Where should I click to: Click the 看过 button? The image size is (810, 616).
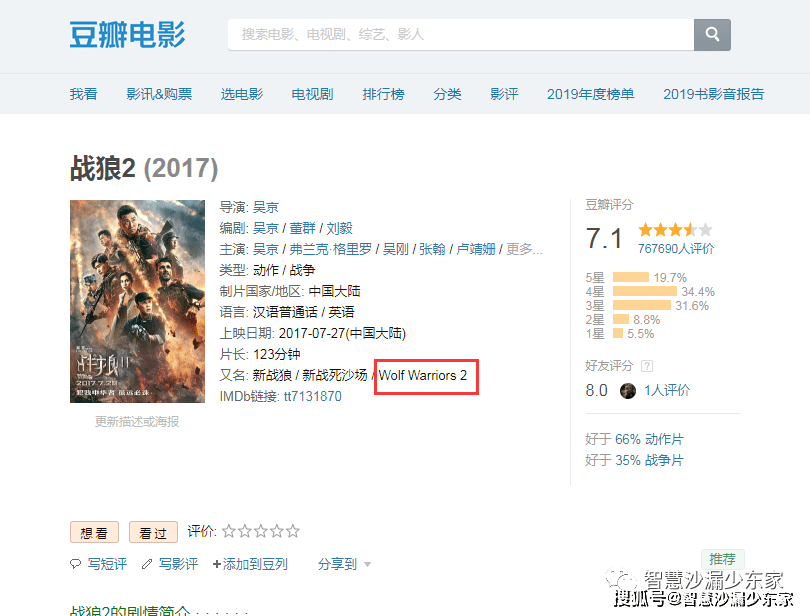[x=153, y=532]
